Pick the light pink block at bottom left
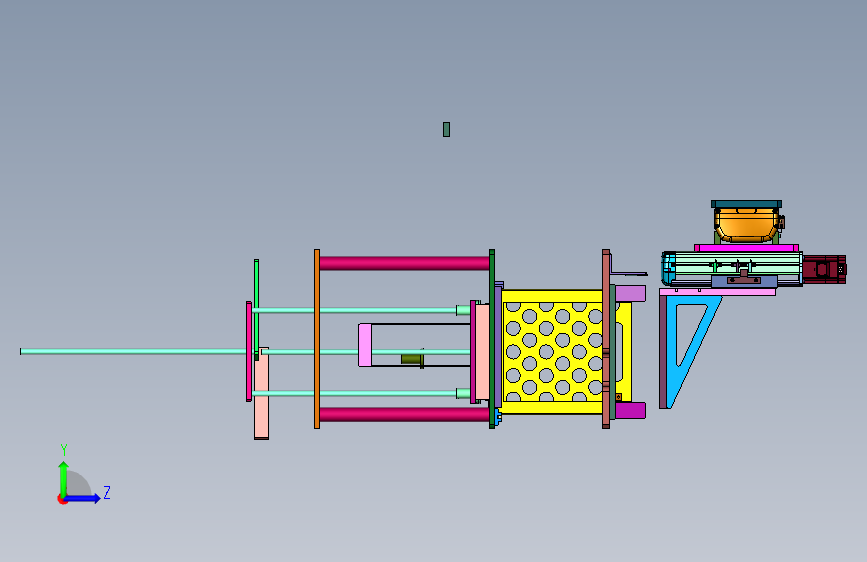Image resolution: width=867 pixels, height=562 pixels. tap(262, 394)
